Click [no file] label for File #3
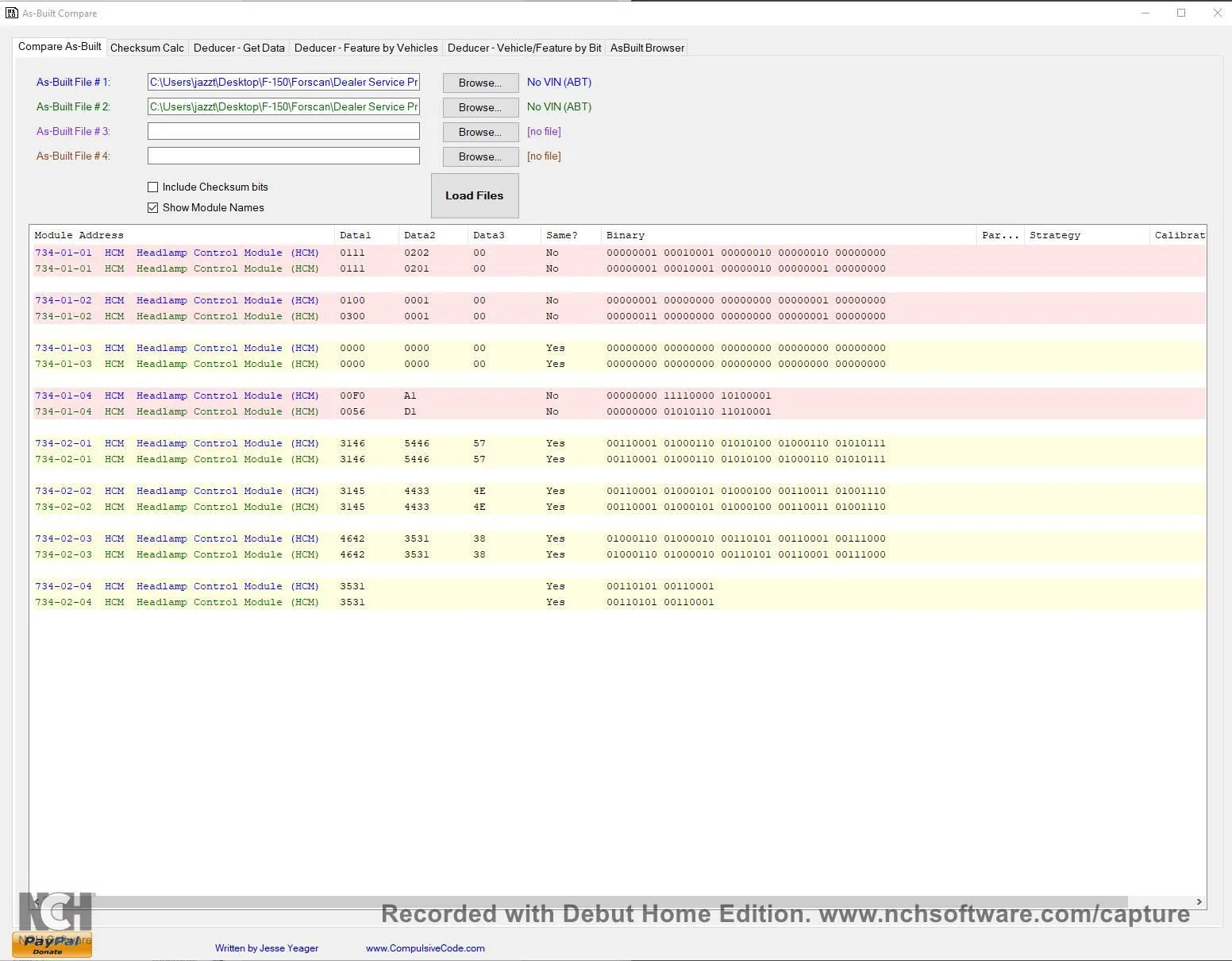Screen dimensions: 1232x961 [x=544, y=131]
